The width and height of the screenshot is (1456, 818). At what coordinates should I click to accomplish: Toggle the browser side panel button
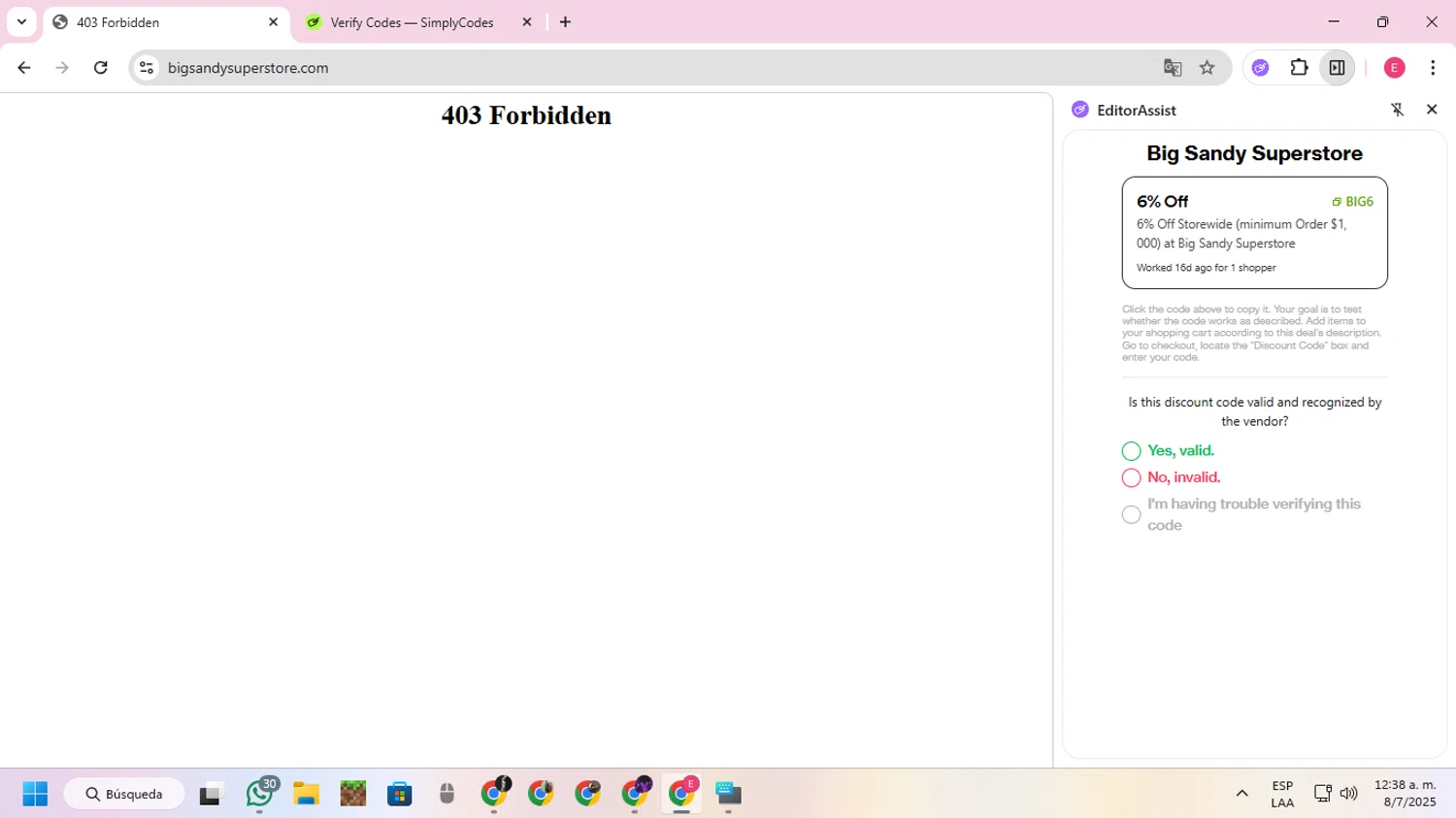(1337, 68)
